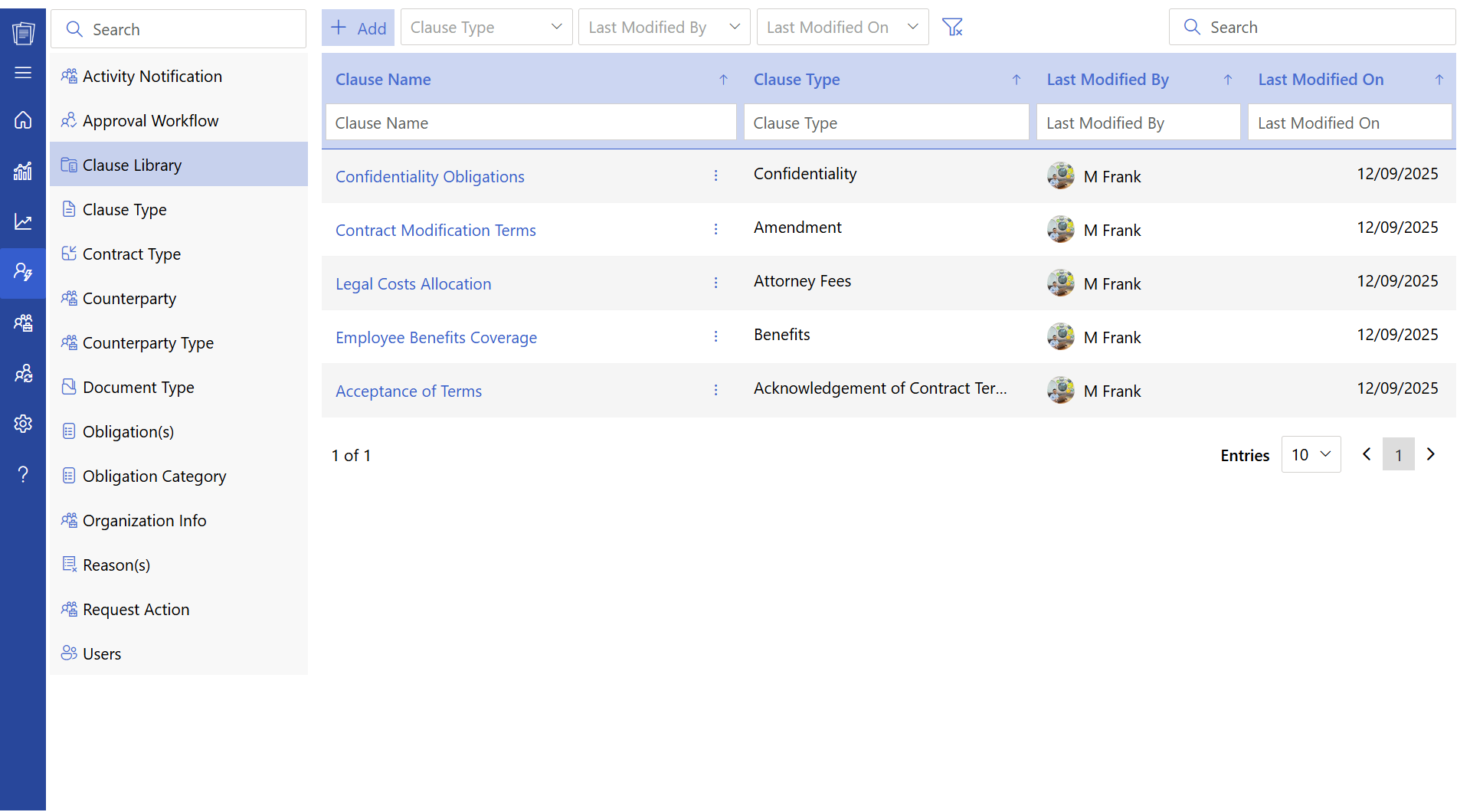Open Settings via the gear icon

[x=23, y=424]
